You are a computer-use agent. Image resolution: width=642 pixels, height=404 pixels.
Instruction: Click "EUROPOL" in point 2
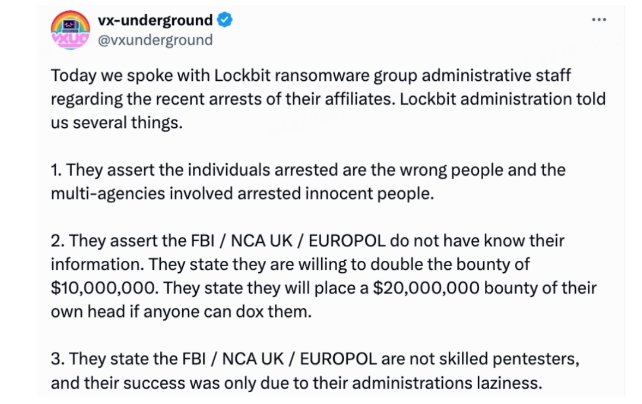click(x=347, y=241)
